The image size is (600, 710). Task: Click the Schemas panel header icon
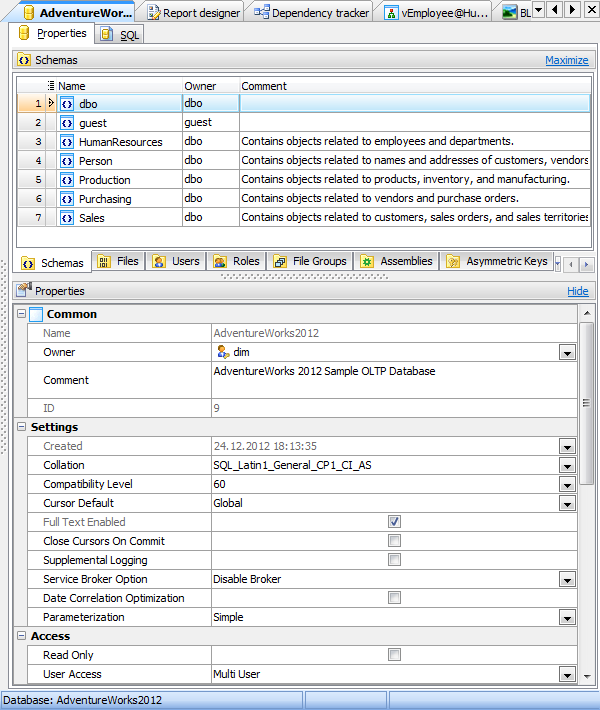[x=24, y=60]
